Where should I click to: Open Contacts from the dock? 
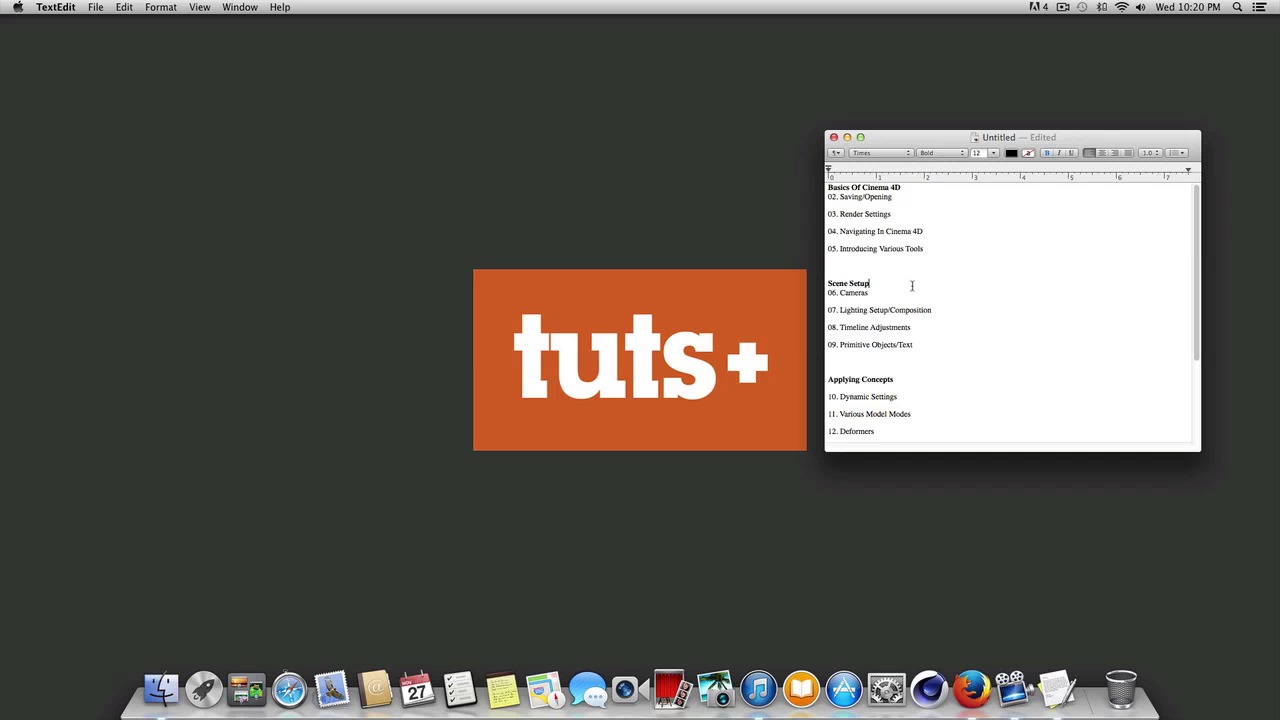coord(374,689)
